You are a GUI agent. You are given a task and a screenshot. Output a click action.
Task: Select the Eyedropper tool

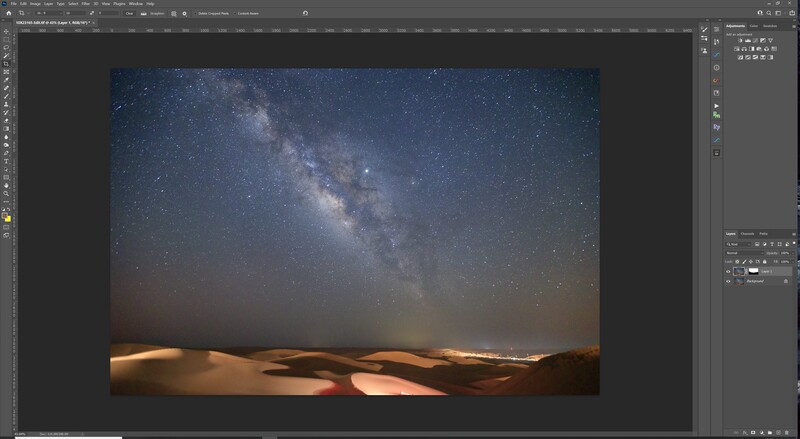(6, 80)
